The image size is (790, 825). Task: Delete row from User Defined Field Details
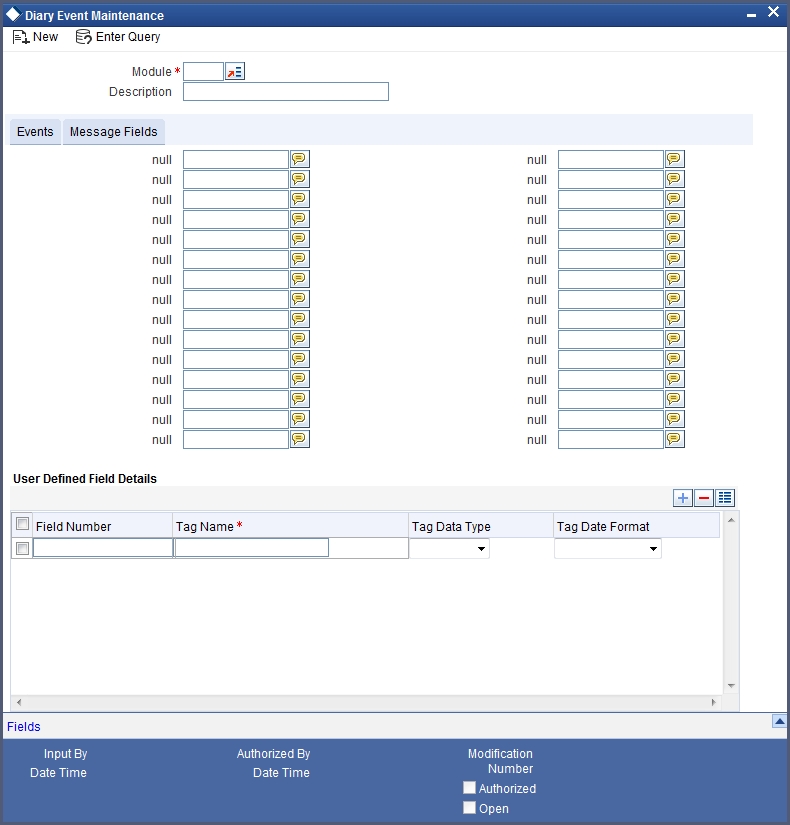point(704,498)
